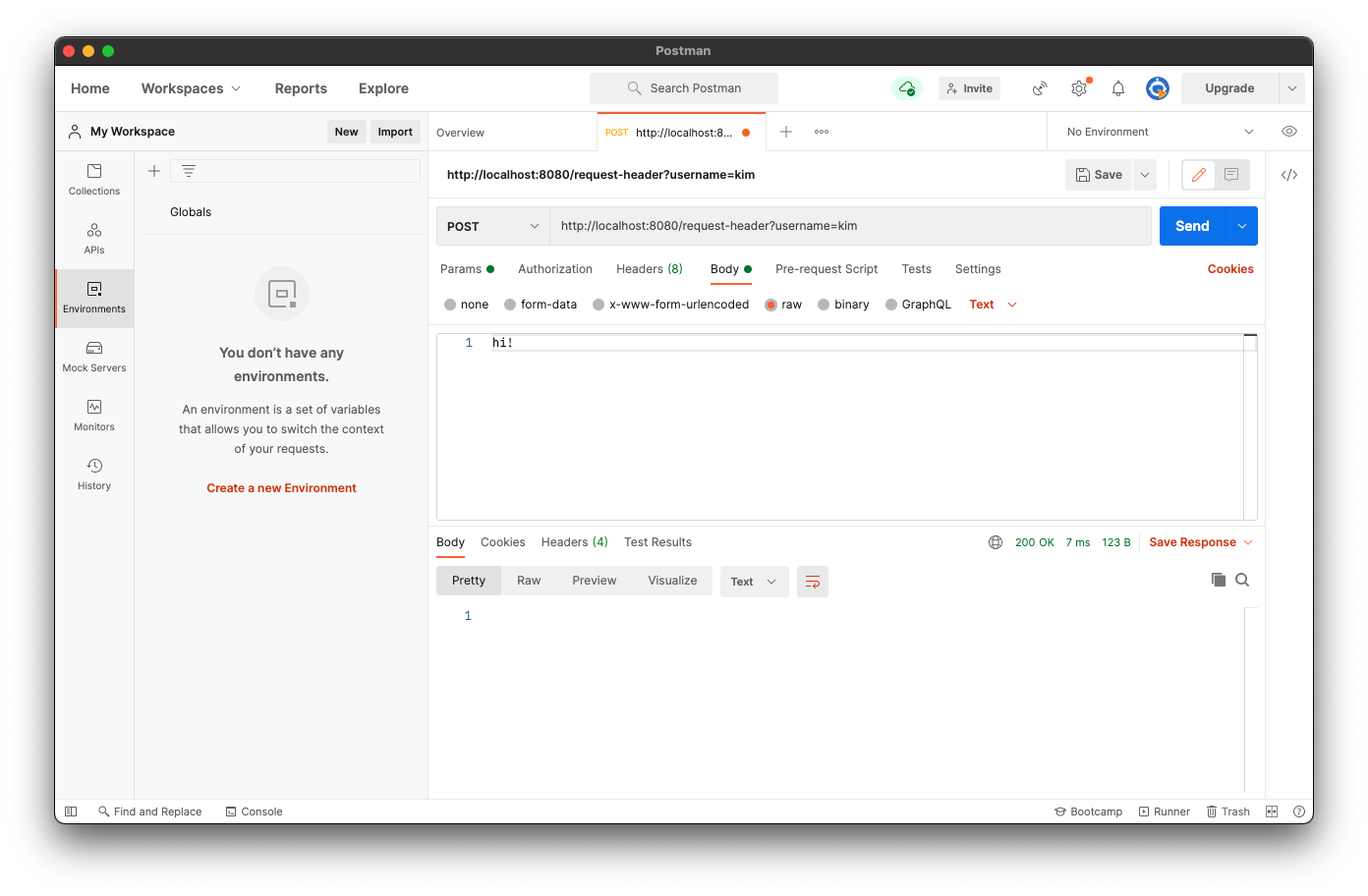Open the settings gear icon

coord(1079,88)
